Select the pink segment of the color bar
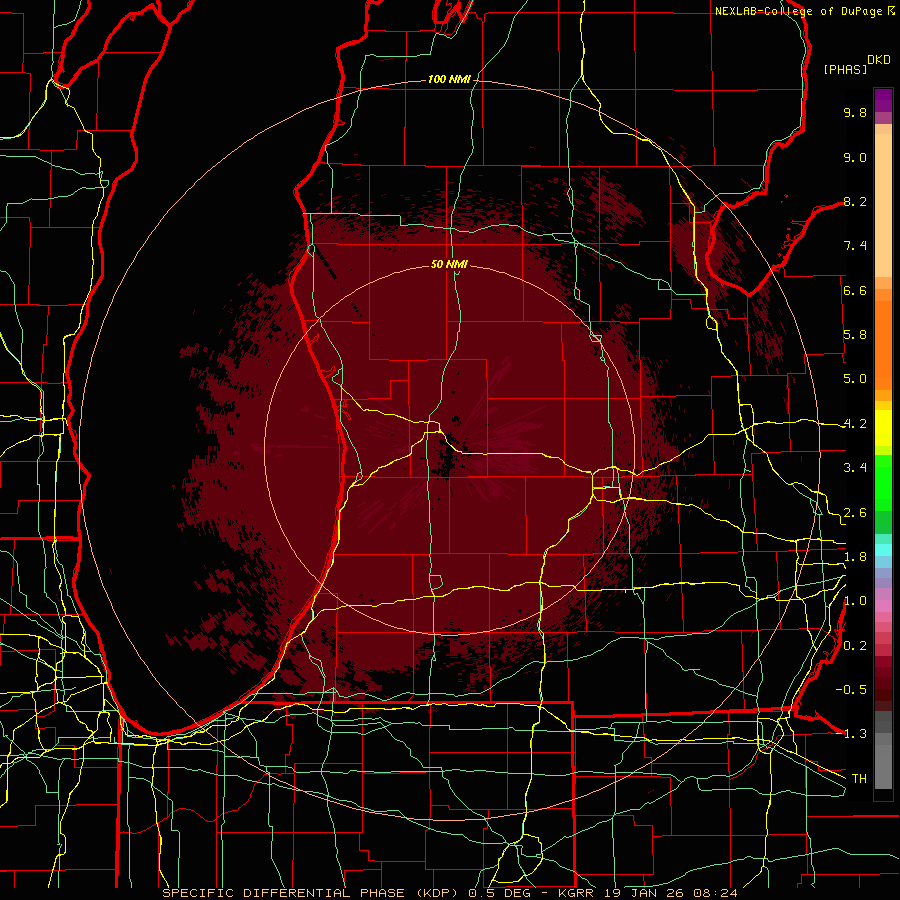Screen dimensions: 900x900 (883, 606)
